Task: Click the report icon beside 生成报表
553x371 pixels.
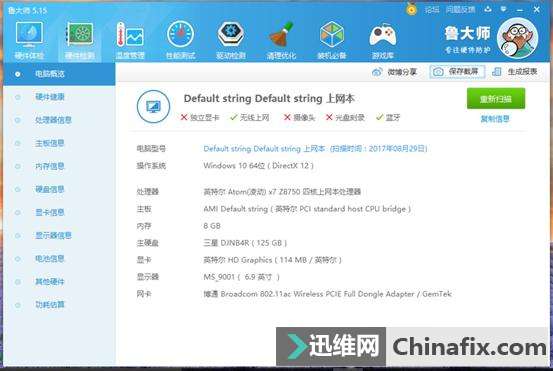Action: [x=497, y=72]
